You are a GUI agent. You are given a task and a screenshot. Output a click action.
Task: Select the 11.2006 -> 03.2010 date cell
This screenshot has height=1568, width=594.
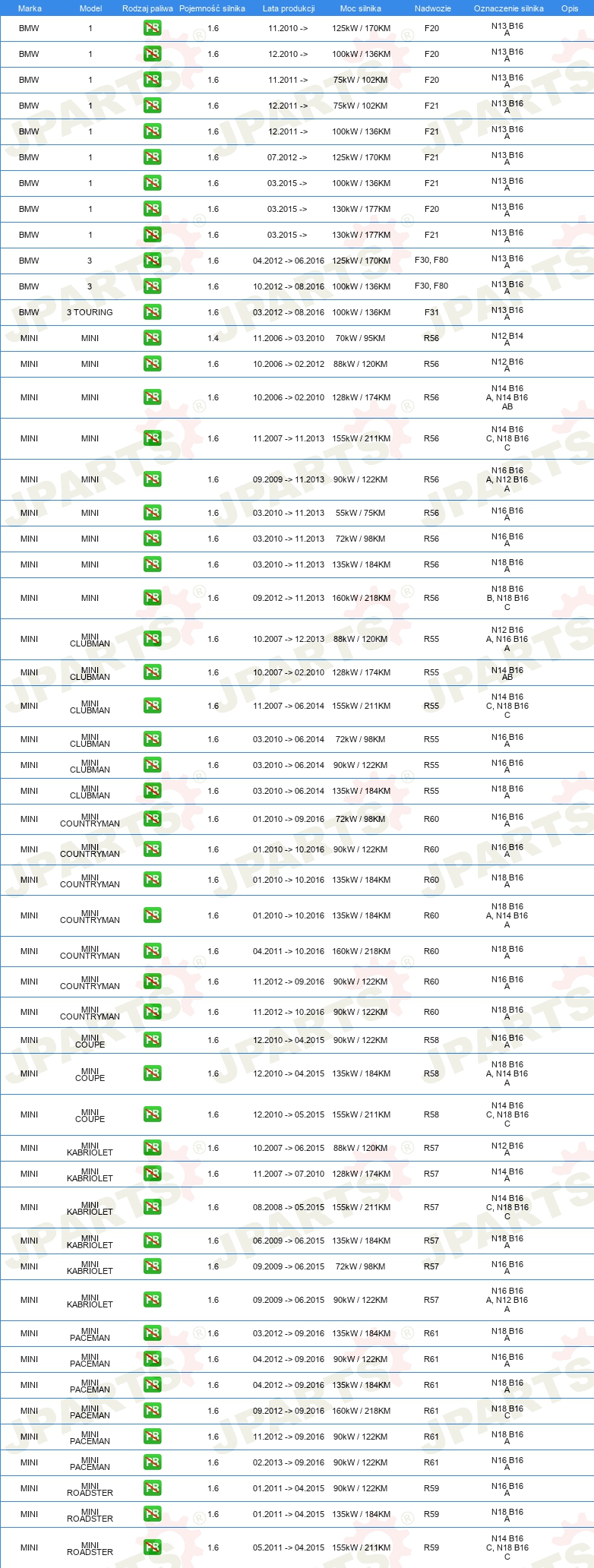click(289, 339)
